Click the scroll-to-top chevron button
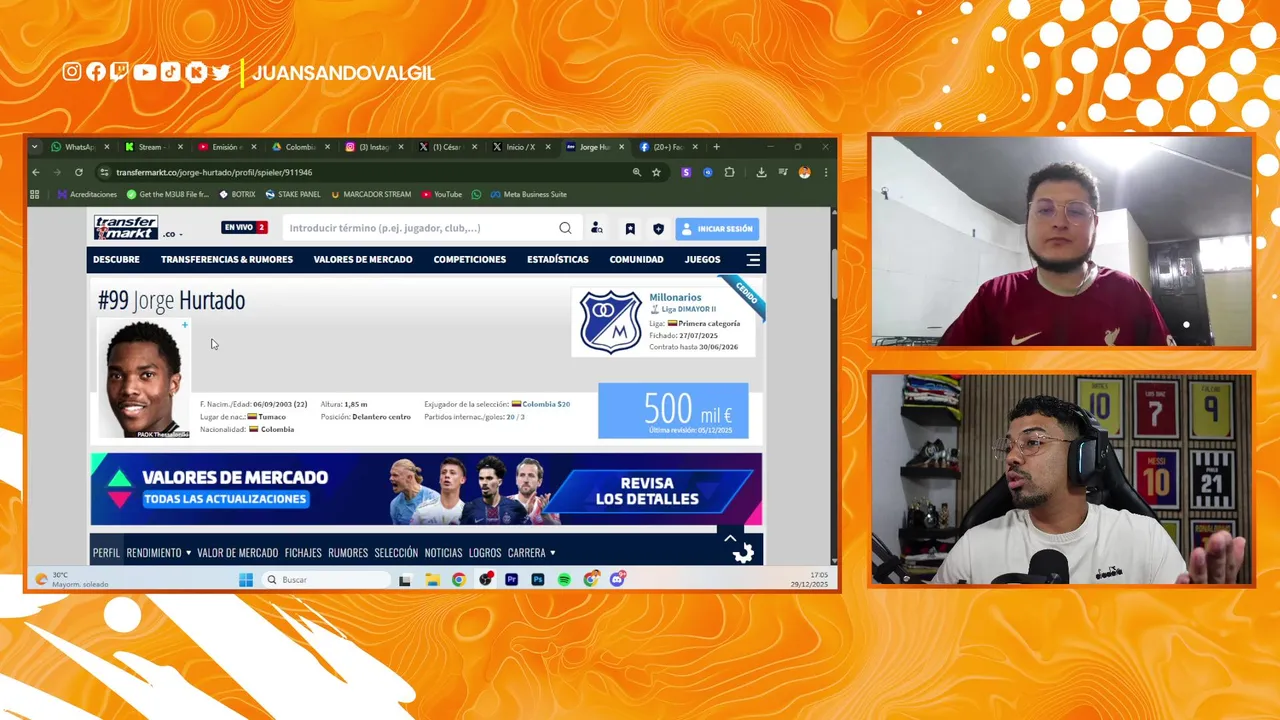The width and height of the screenshot is (1280, 720). pyautogui.click(x=730, y=538)
